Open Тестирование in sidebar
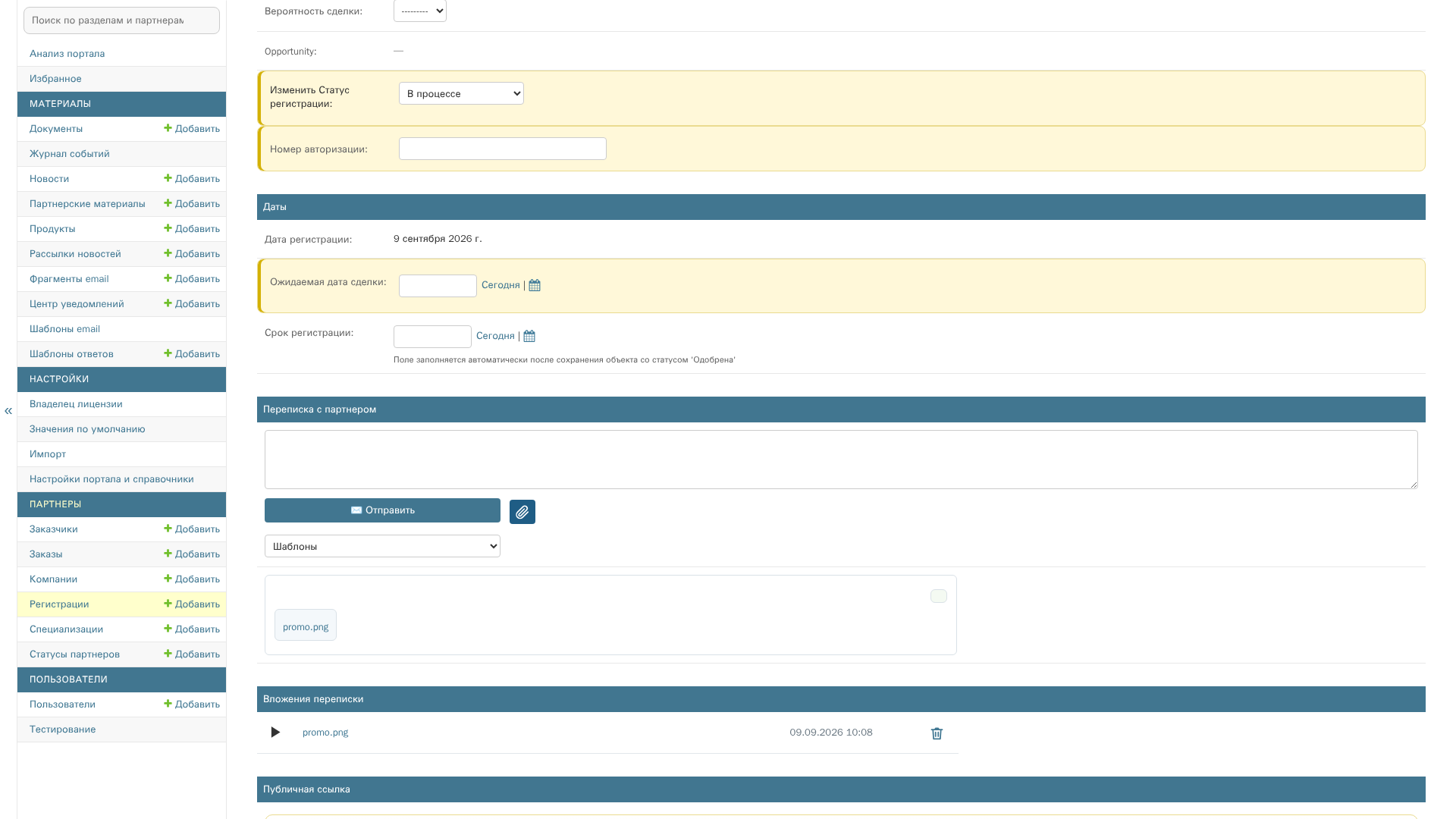Screen dimensions: 1456x819 62,730
